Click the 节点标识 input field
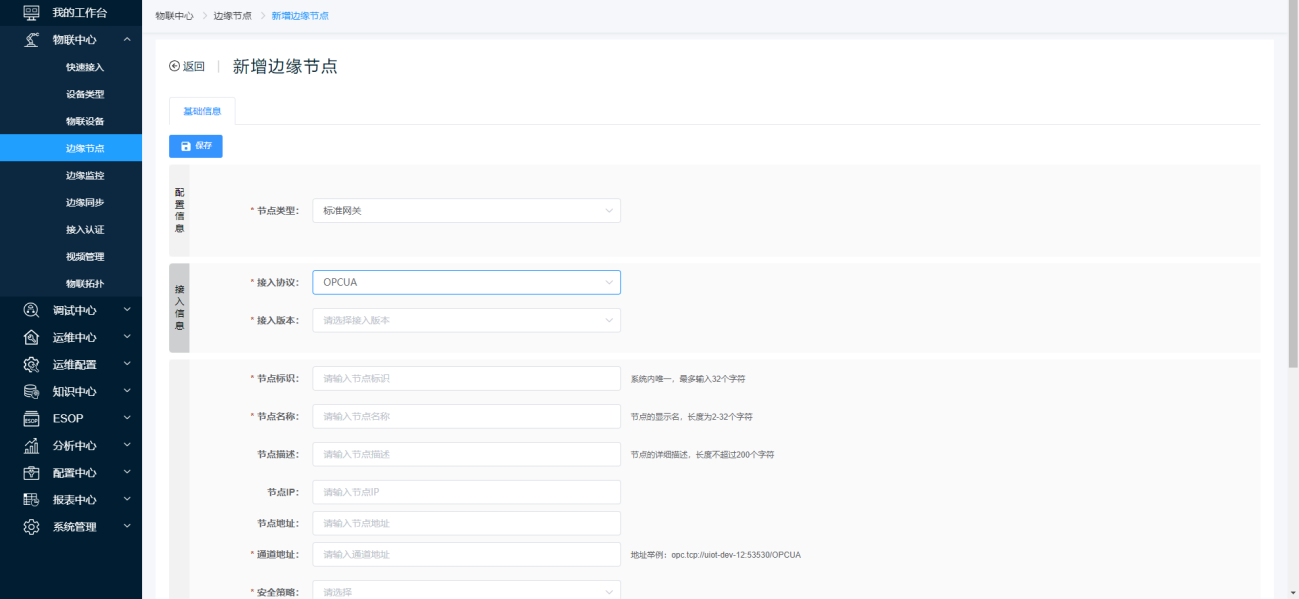 coord(466,378)
